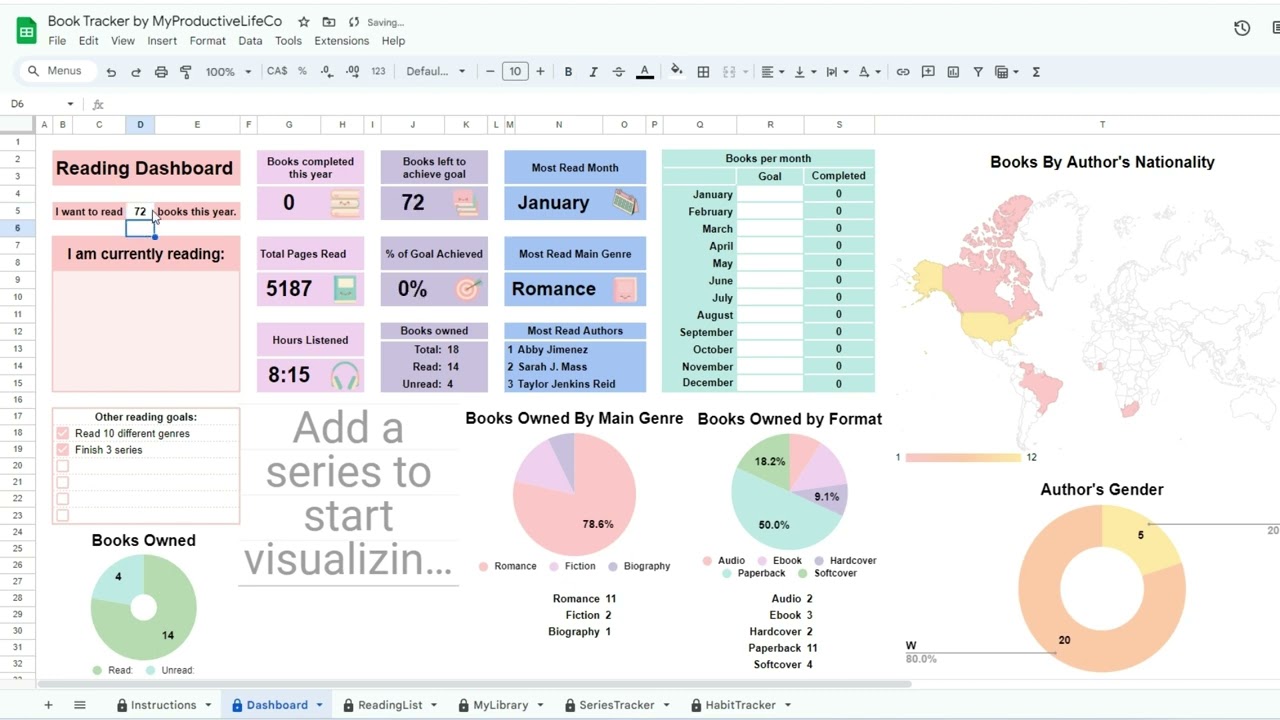Switch to the Instructions sheet tab
Viewport: 1280px width, 720px height.
pos(164,705)
